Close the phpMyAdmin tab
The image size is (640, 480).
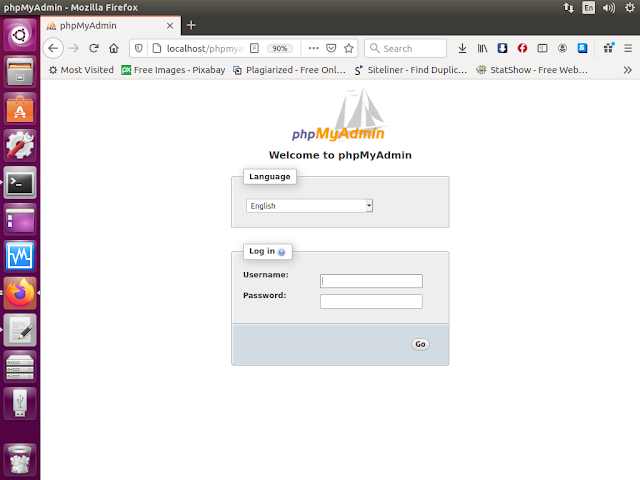click(170, 26)
